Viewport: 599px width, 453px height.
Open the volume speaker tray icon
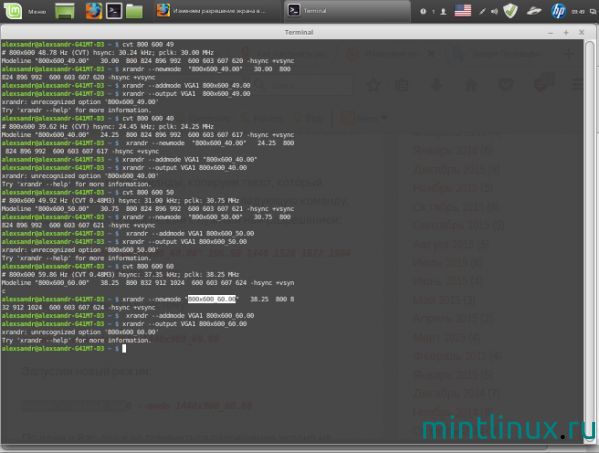click(494, 11)
